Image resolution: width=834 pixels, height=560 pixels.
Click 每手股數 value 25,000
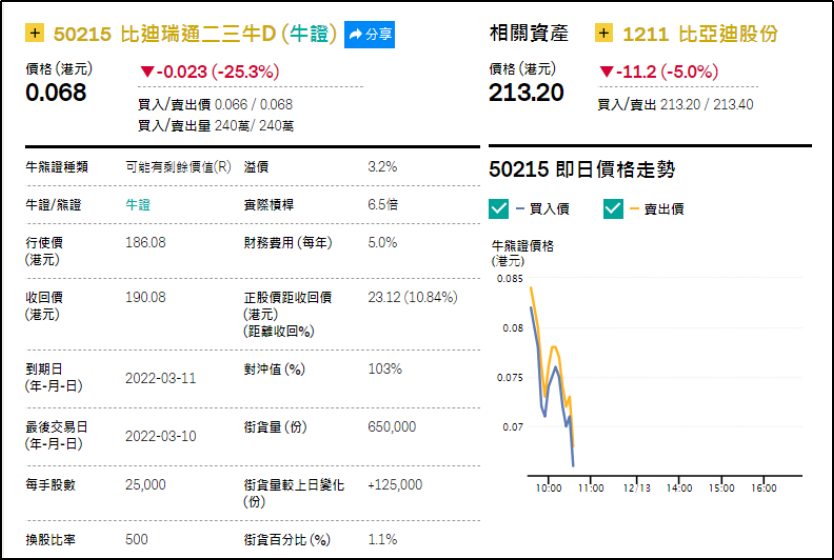point(146,485)
